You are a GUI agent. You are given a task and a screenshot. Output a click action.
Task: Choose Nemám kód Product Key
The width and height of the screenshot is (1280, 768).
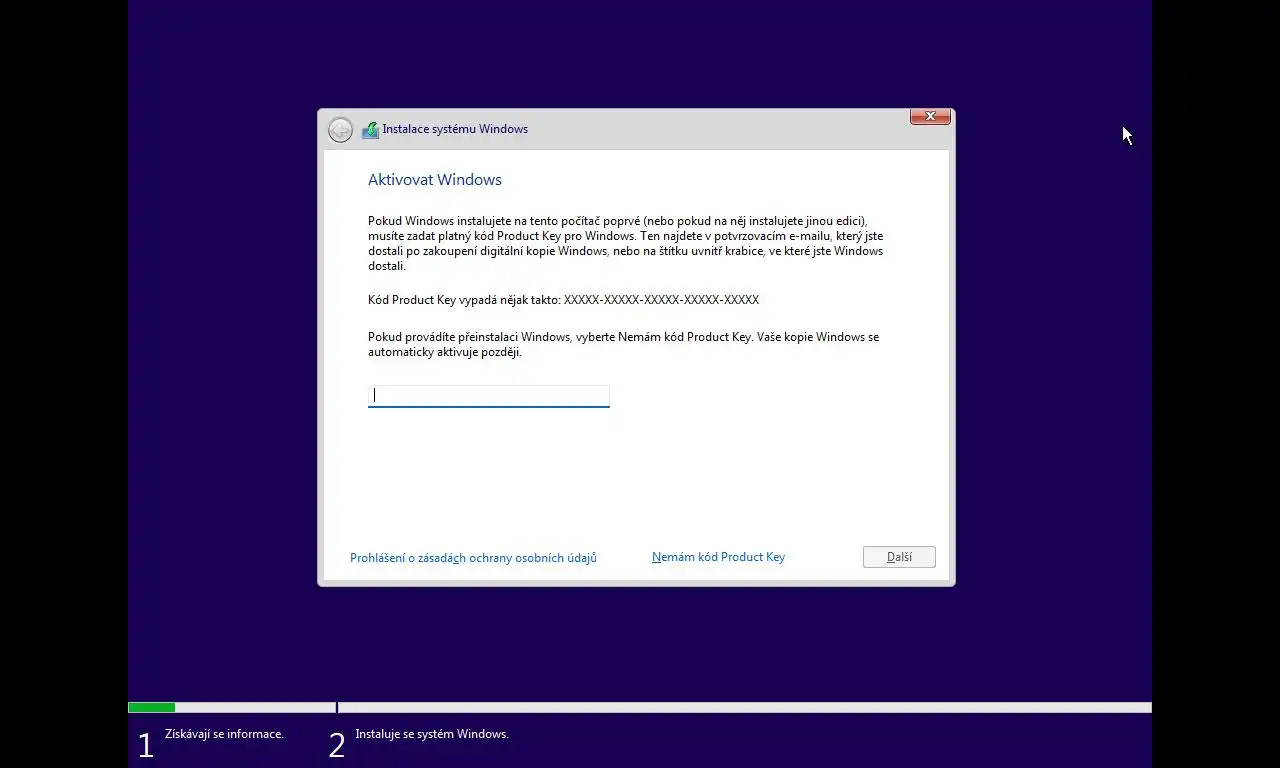(x=718, y=557)
